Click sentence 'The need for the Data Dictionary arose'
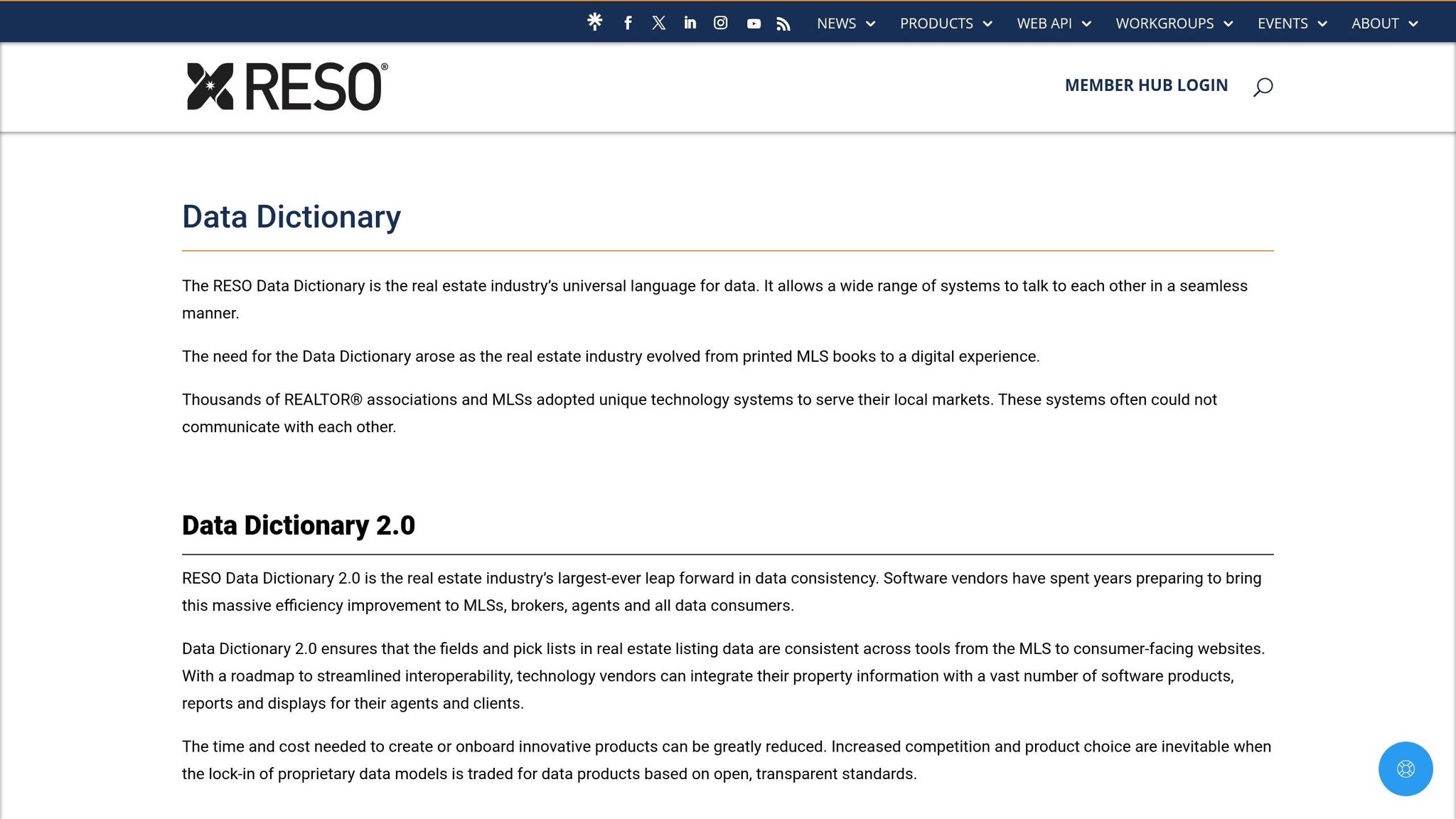 (x=611, y=356)
